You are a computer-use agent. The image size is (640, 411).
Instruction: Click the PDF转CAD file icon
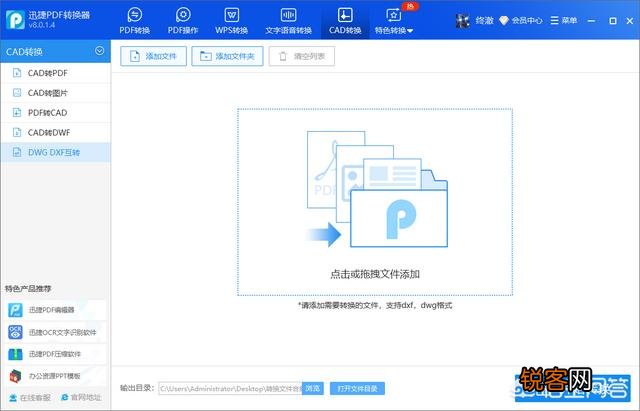coord(17,113)
